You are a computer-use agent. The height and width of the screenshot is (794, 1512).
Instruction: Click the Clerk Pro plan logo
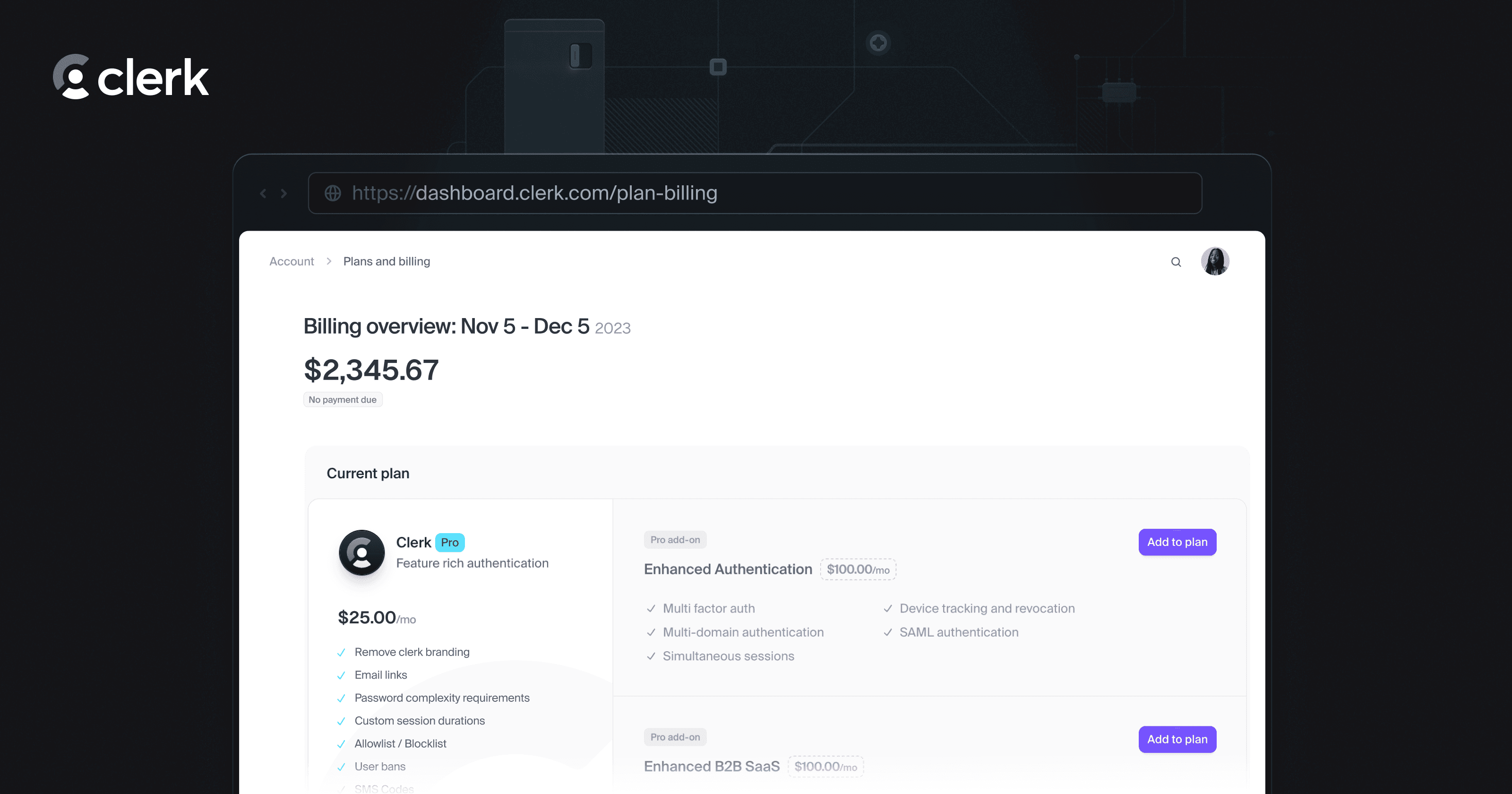pyautogui.click(x=361, y=552)
